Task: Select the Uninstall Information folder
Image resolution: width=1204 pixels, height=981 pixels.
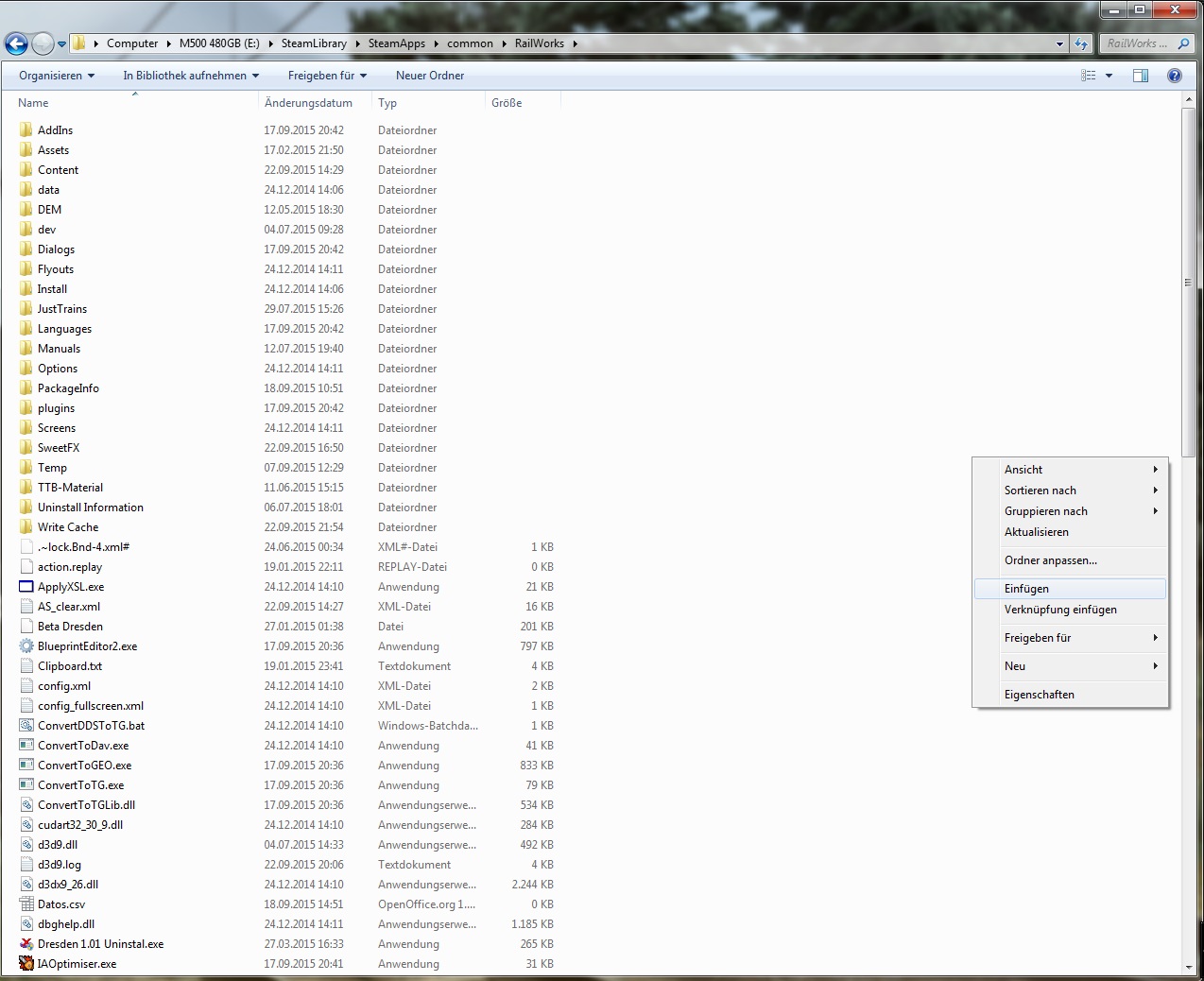Action: pos(91,508)
